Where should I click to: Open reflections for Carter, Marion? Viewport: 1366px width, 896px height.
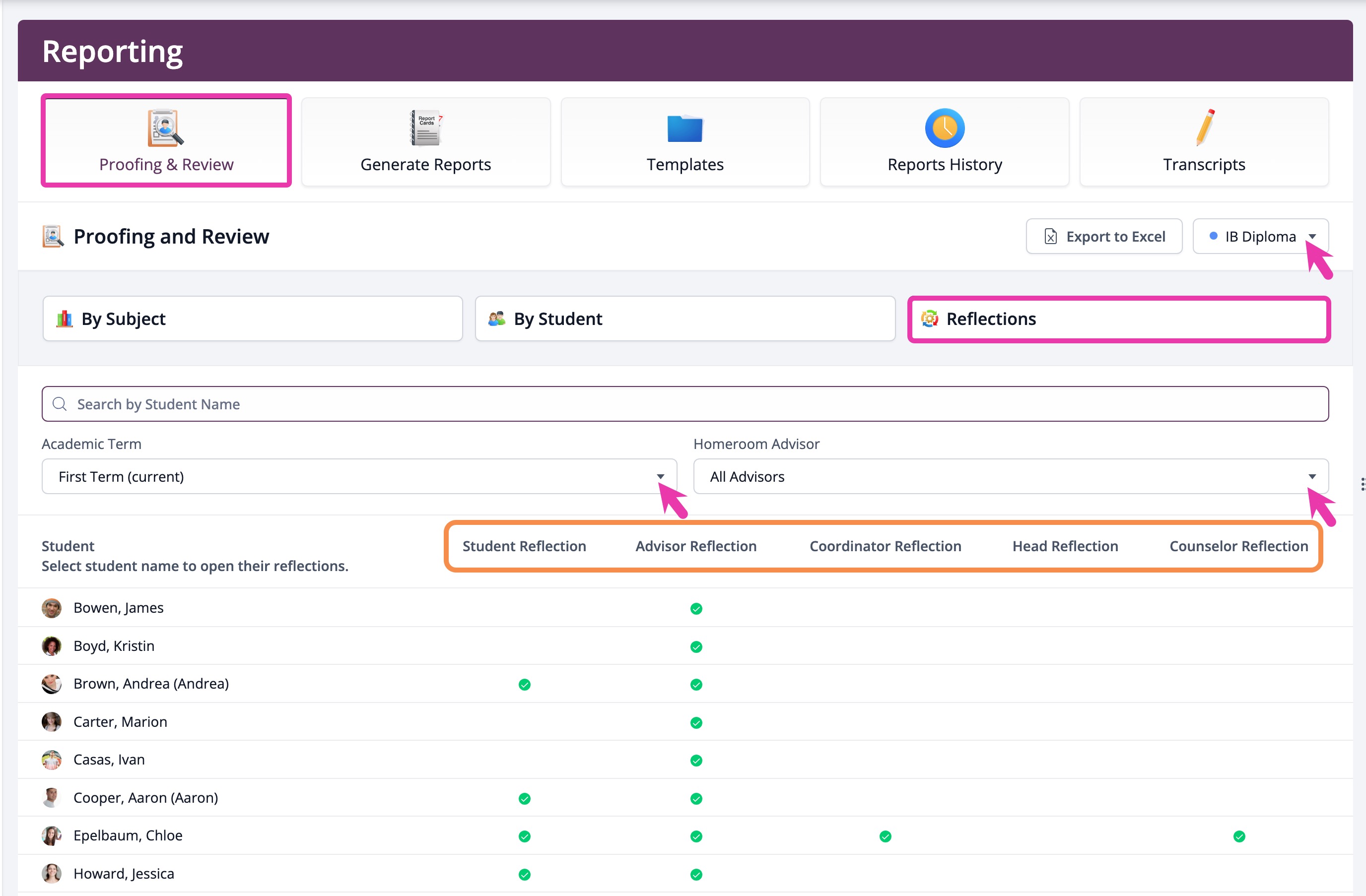[x=120, y=722]
